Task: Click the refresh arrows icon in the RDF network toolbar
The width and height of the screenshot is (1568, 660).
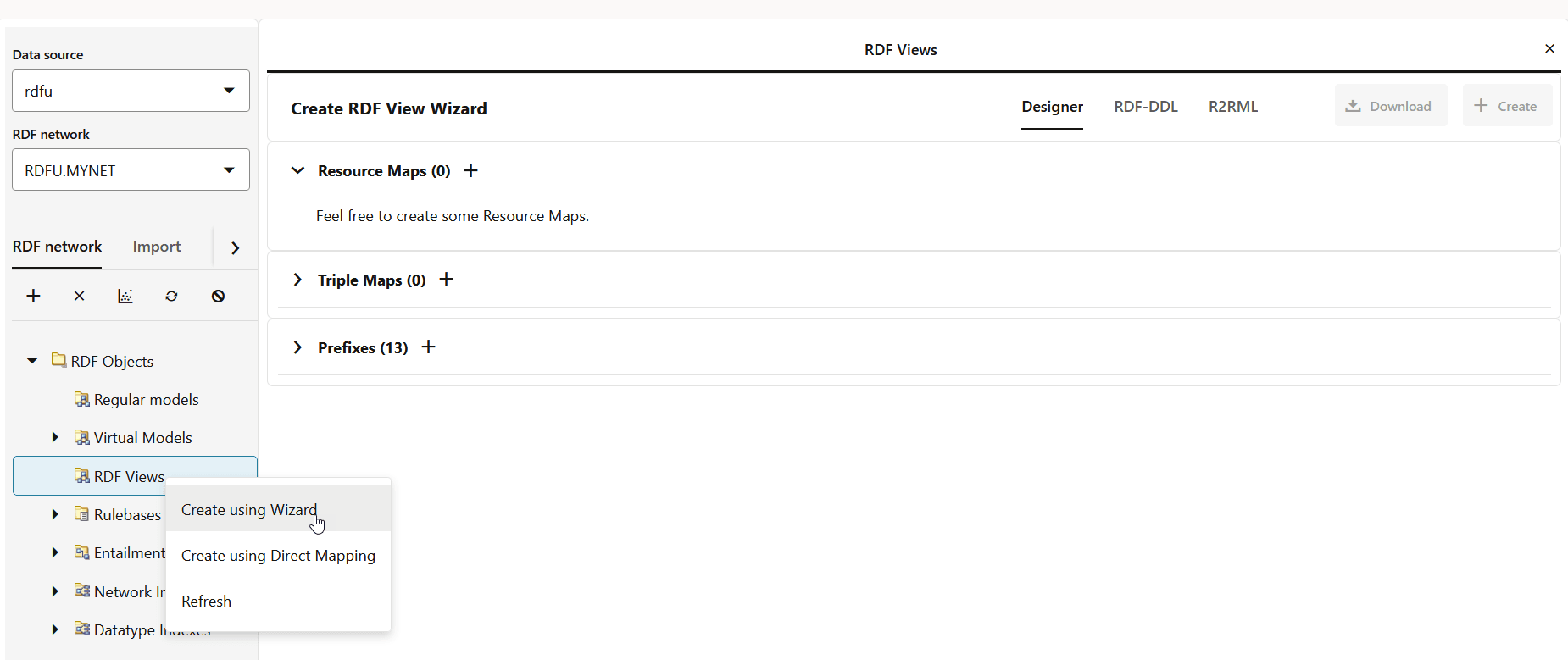Action: click(x=172, y=296)
